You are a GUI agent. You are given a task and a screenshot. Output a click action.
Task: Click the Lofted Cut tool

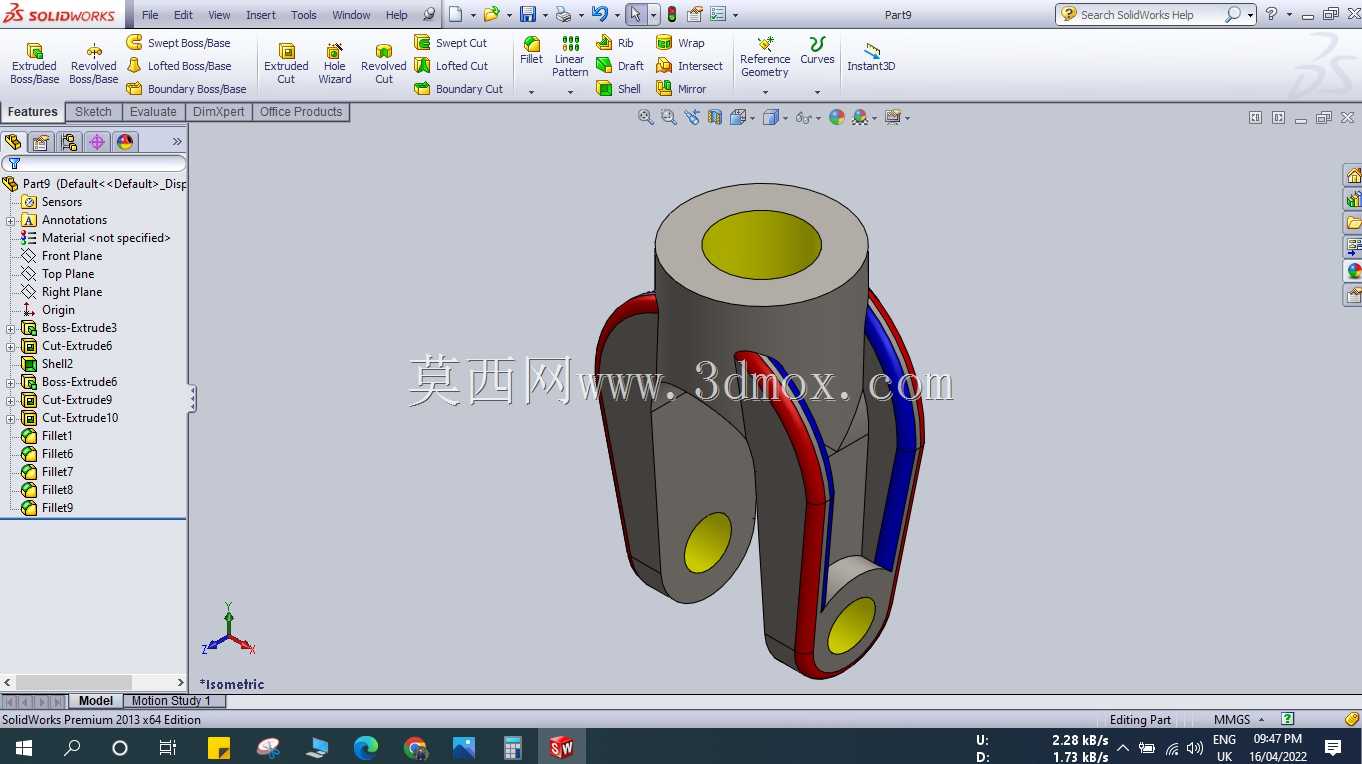[451, 66]
